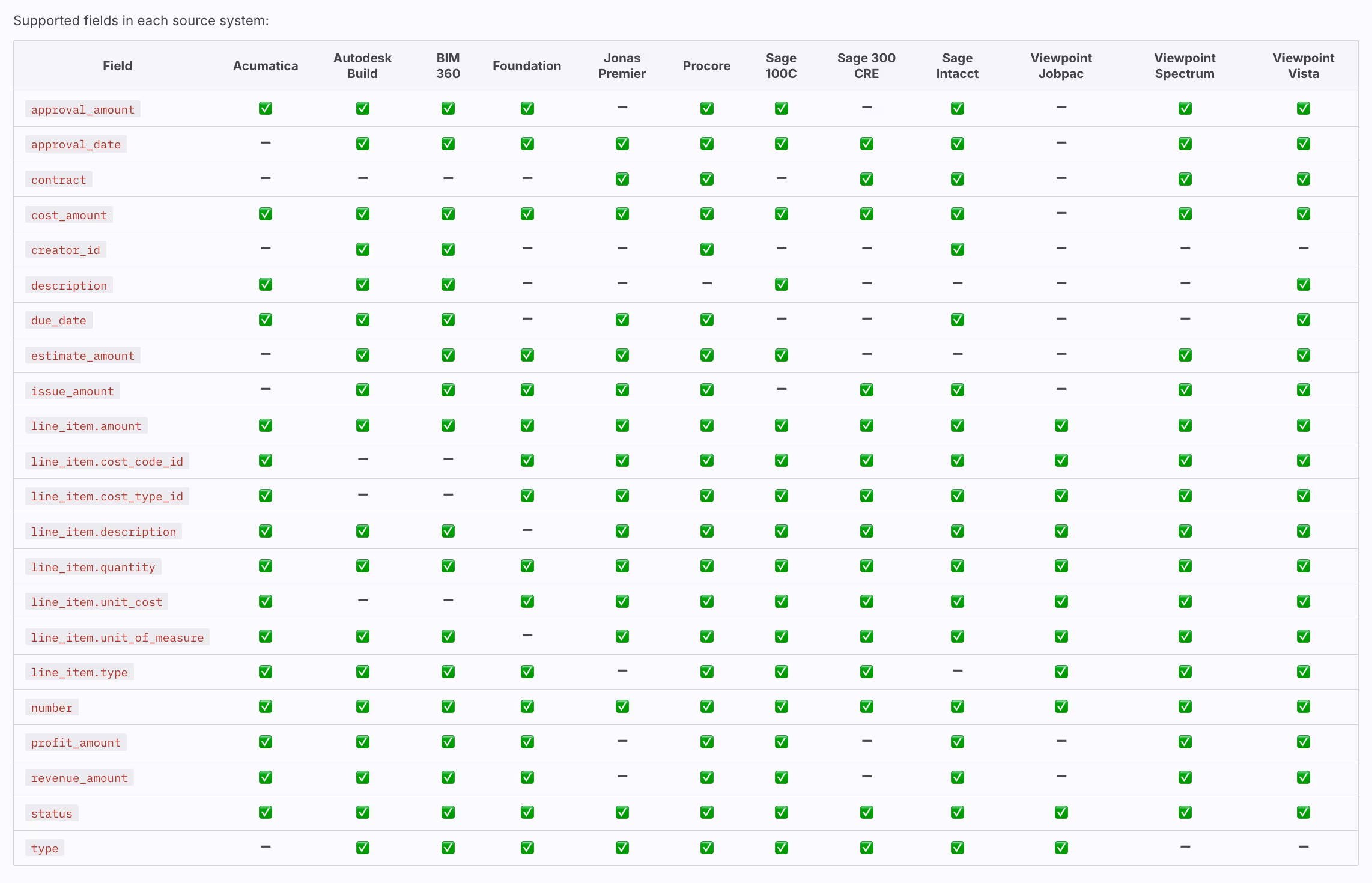This screenshot has height=883, width=1372.
Task: Click the line_item.unit_cost dash under BIM 360
Action: click(x=448, y=600)
